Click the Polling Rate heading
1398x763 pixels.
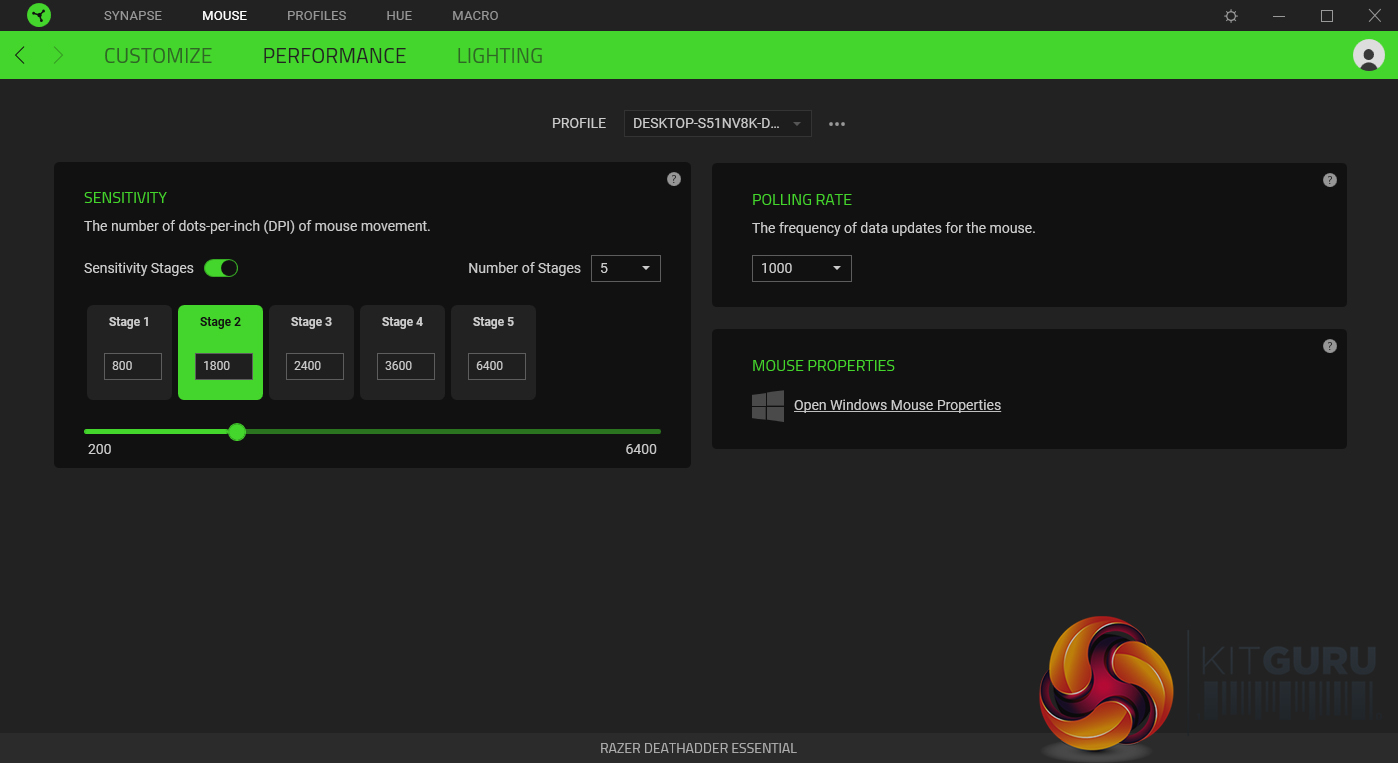tap(802, 200)
